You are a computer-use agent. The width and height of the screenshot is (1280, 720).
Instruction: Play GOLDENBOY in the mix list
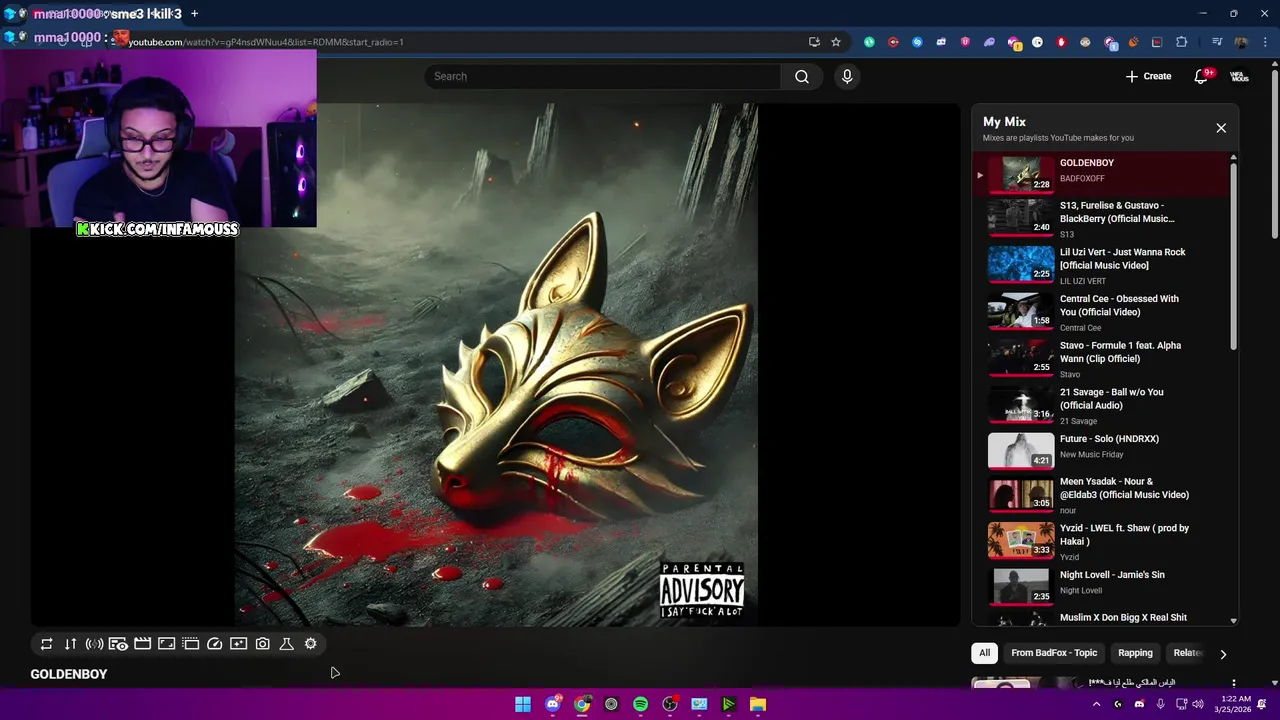click(1101, 173)
